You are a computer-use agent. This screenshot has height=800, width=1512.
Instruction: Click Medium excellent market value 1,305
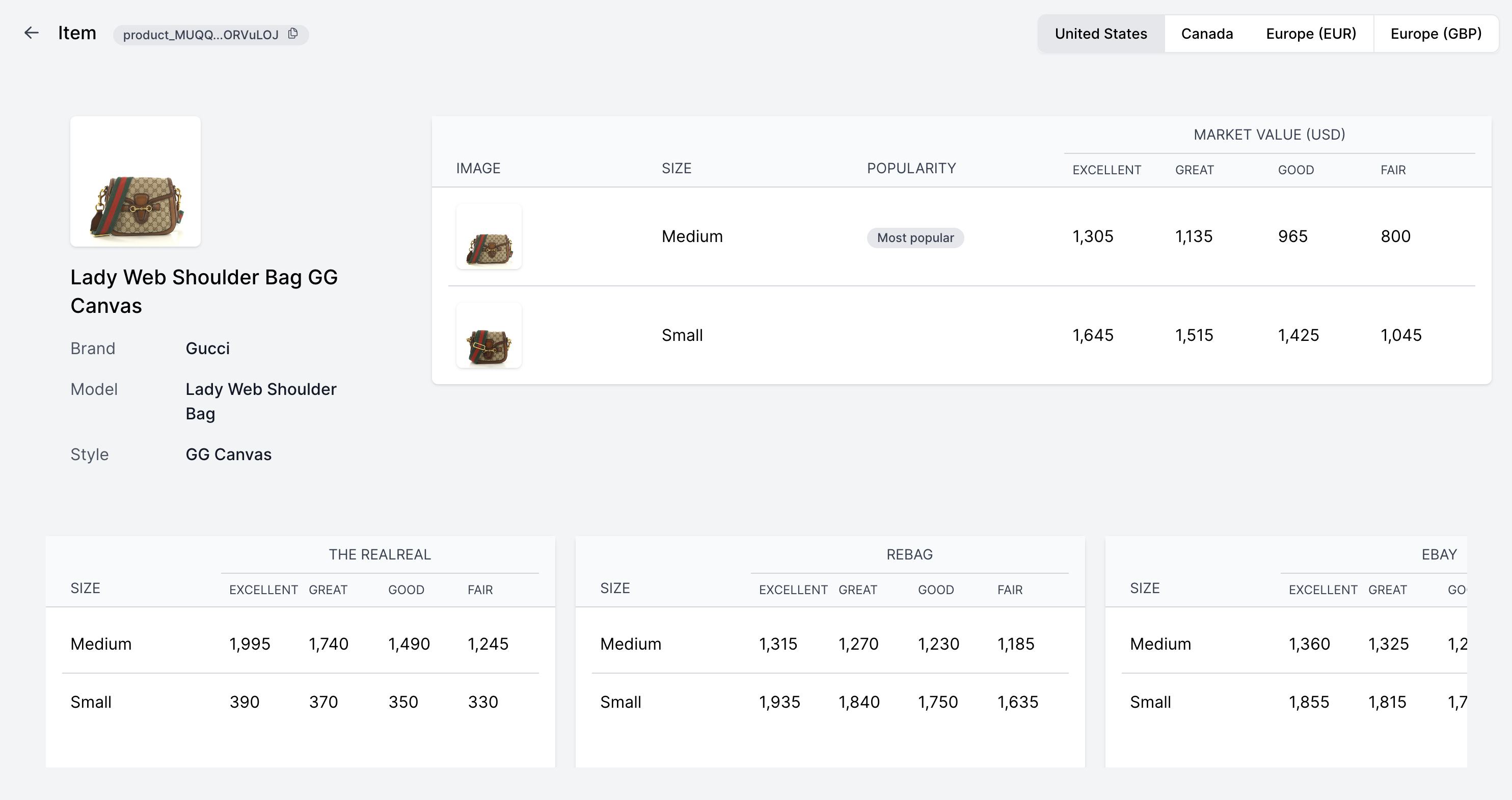pos(1092,236)
